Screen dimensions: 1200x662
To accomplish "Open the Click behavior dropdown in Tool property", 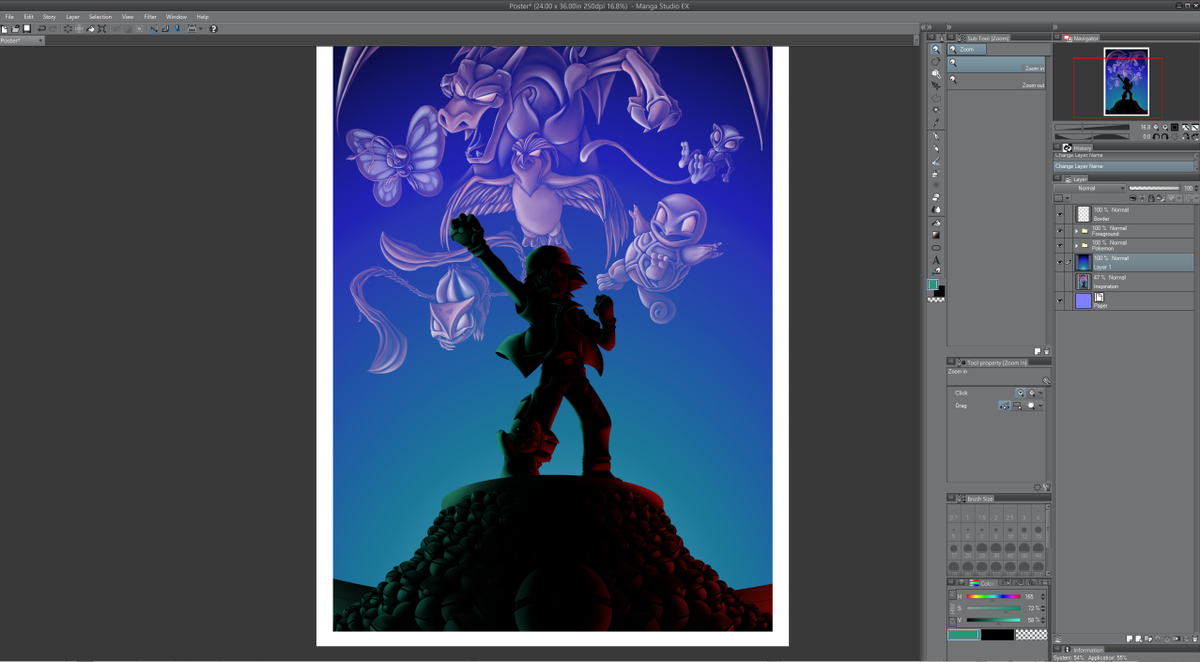I will pos(1041,393).
